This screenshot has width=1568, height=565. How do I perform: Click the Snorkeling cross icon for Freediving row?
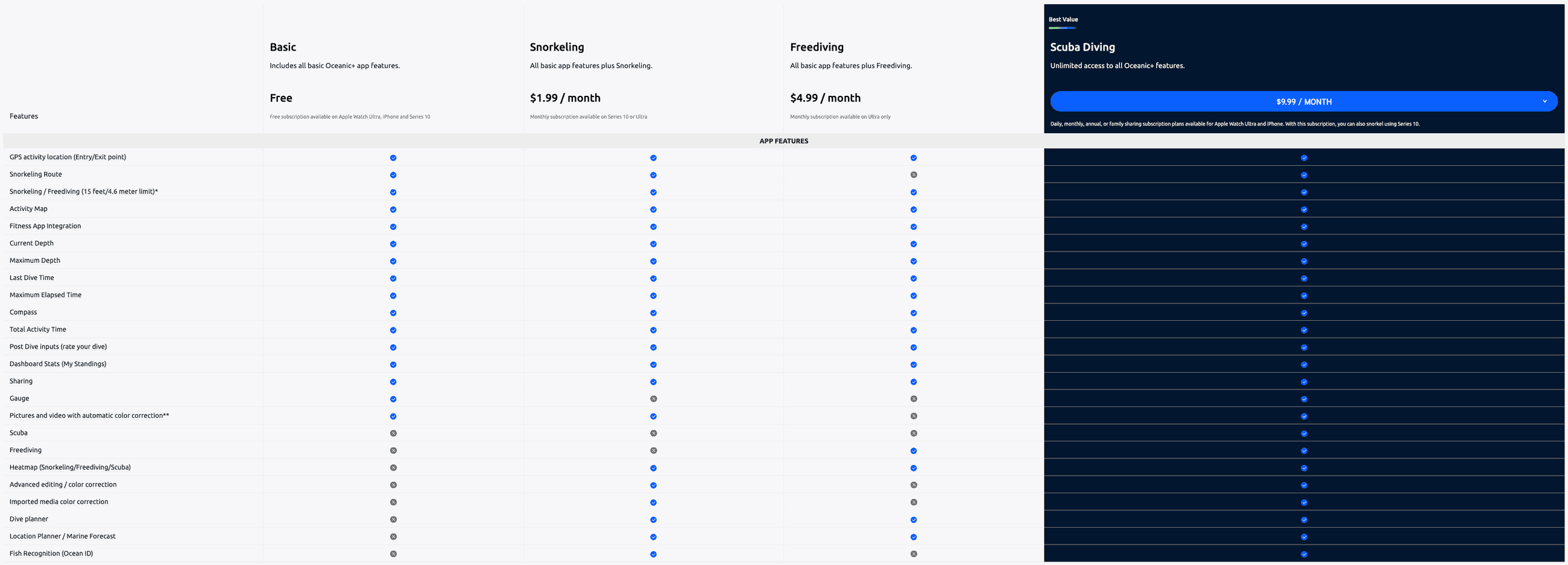pos(653,450)
